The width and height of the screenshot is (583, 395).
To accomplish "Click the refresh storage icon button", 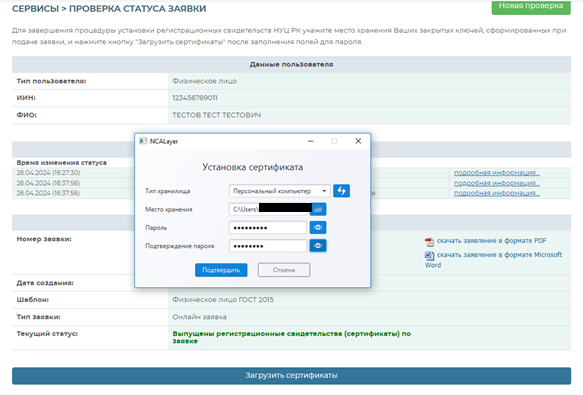I will pos(341,191).
